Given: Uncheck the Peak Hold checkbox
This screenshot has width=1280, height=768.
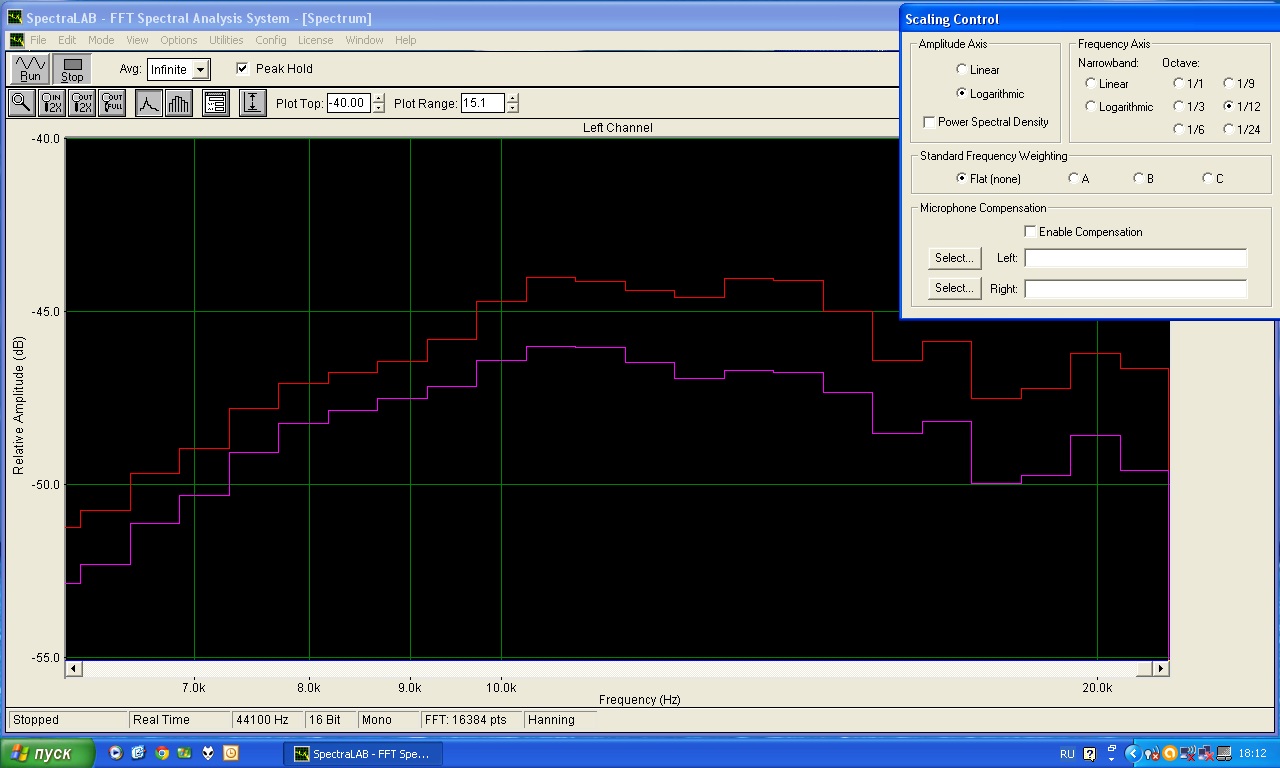Looking at the screenshot, I should pos(242,69).
